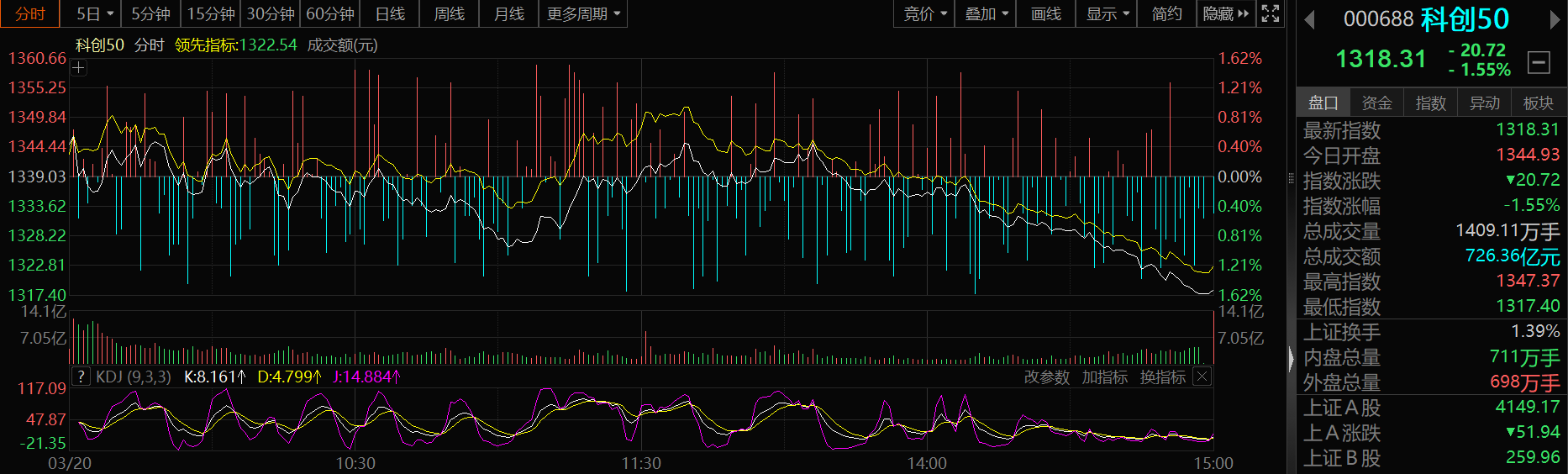
Task: Go to next stock with right arrow
Action: (1555, 19)
